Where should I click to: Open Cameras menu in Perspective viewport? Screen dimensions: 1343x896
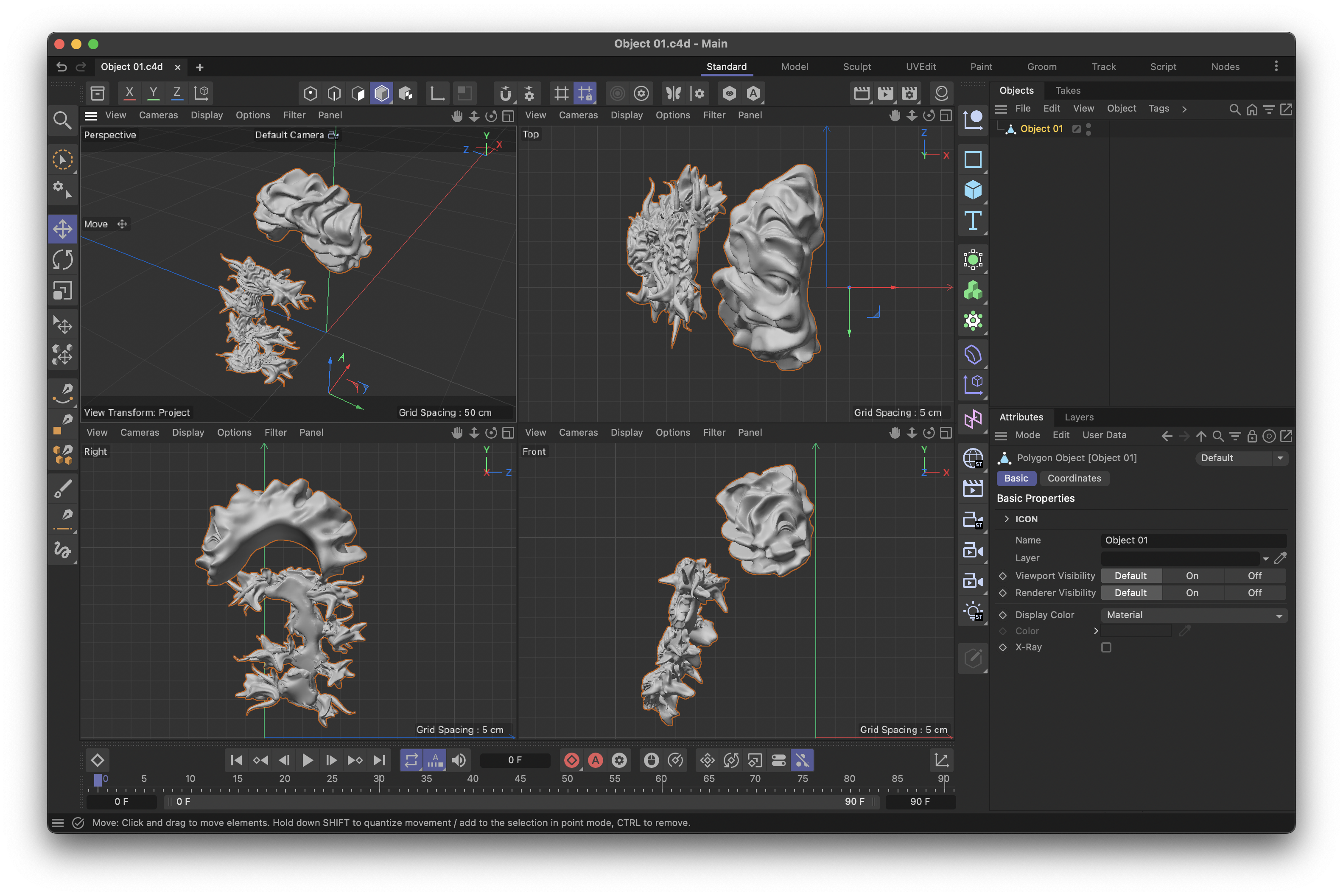coord(158,115)
